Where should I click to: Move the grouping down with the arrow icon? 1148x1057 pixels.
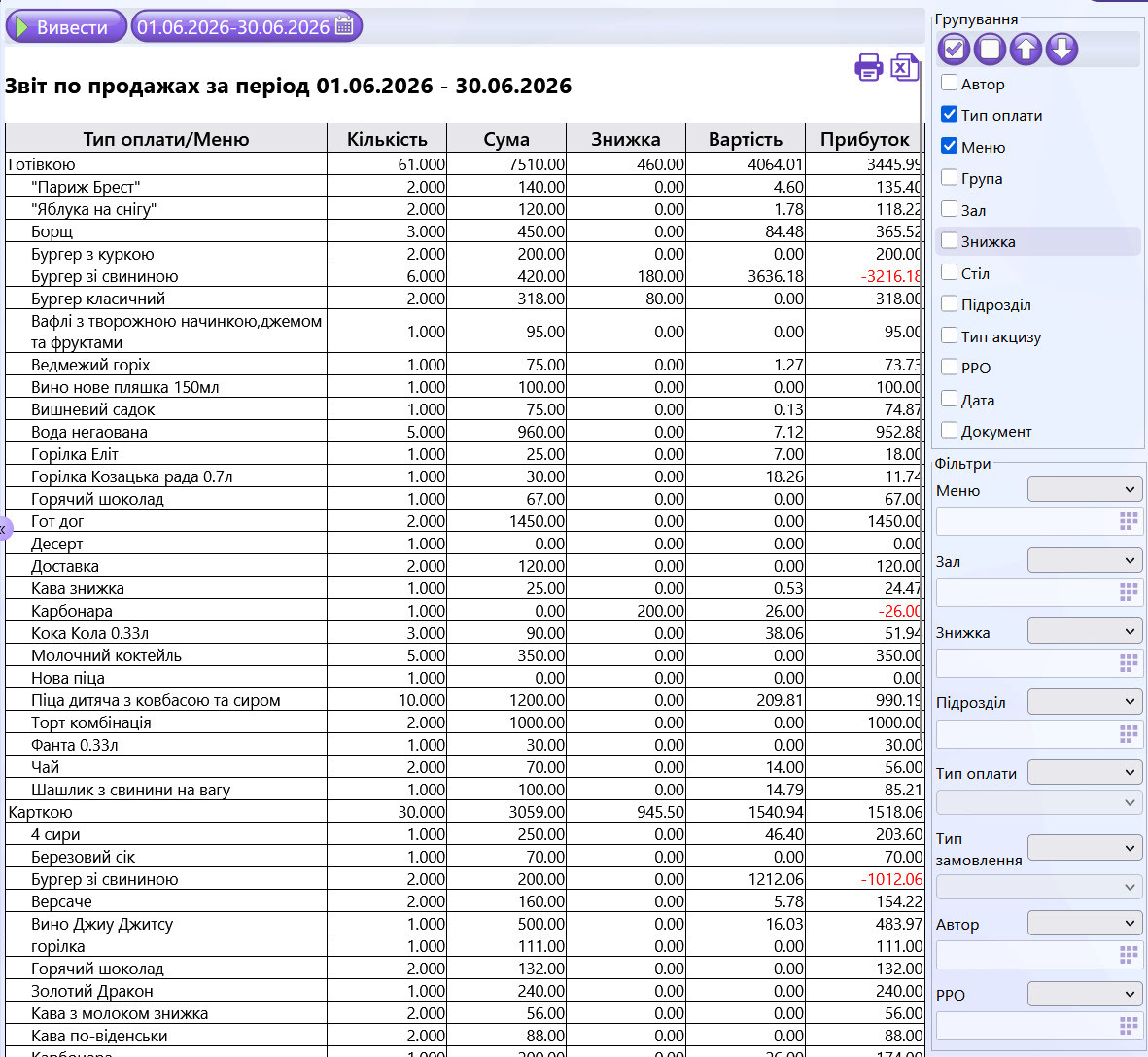point(1061,49)
